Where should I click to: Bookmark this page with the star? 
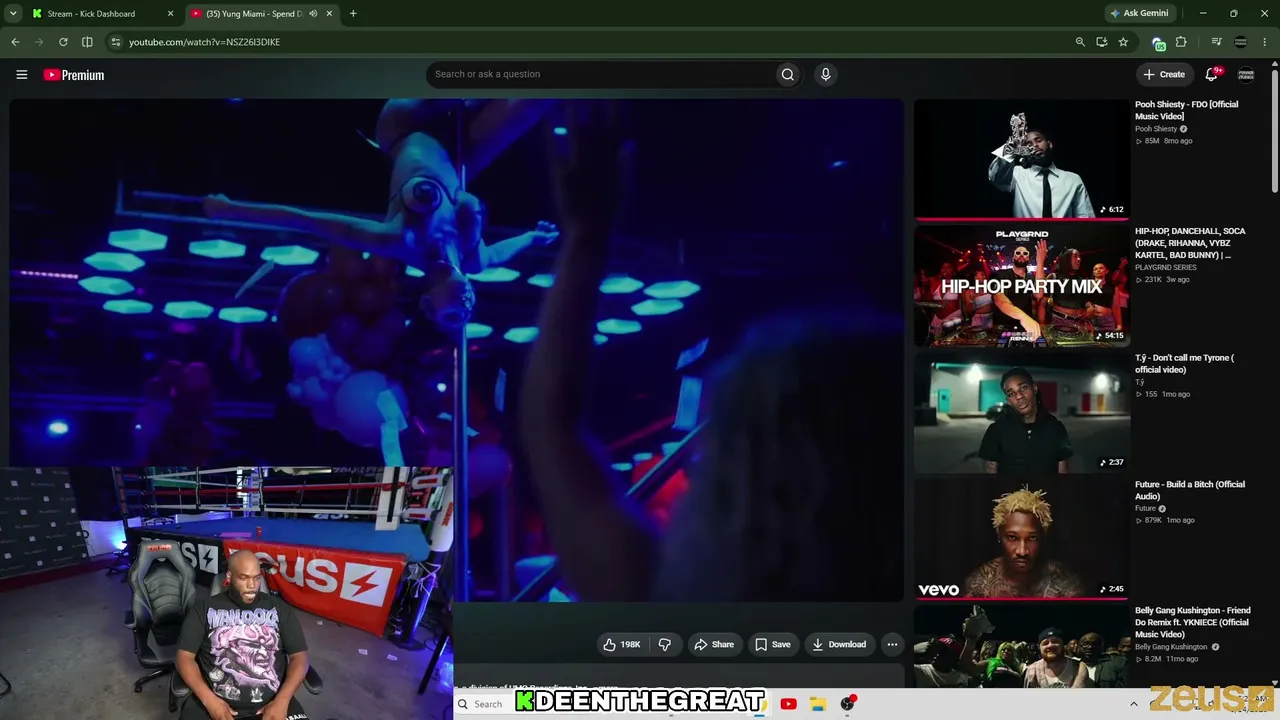click(x=1123, y=42)
